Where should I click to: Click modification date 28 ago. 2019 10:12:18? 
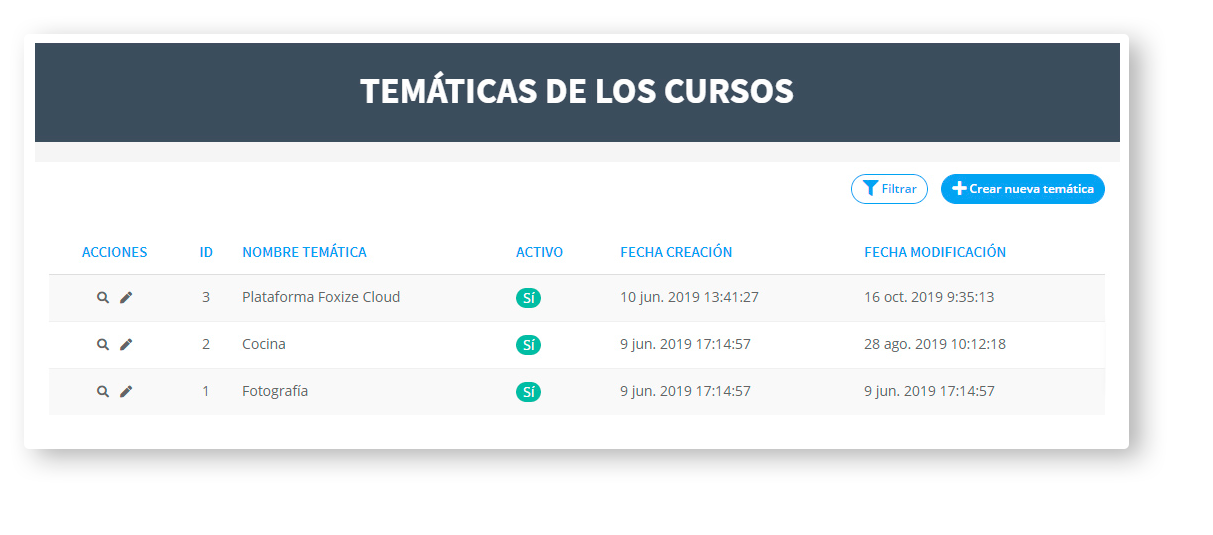935,344
